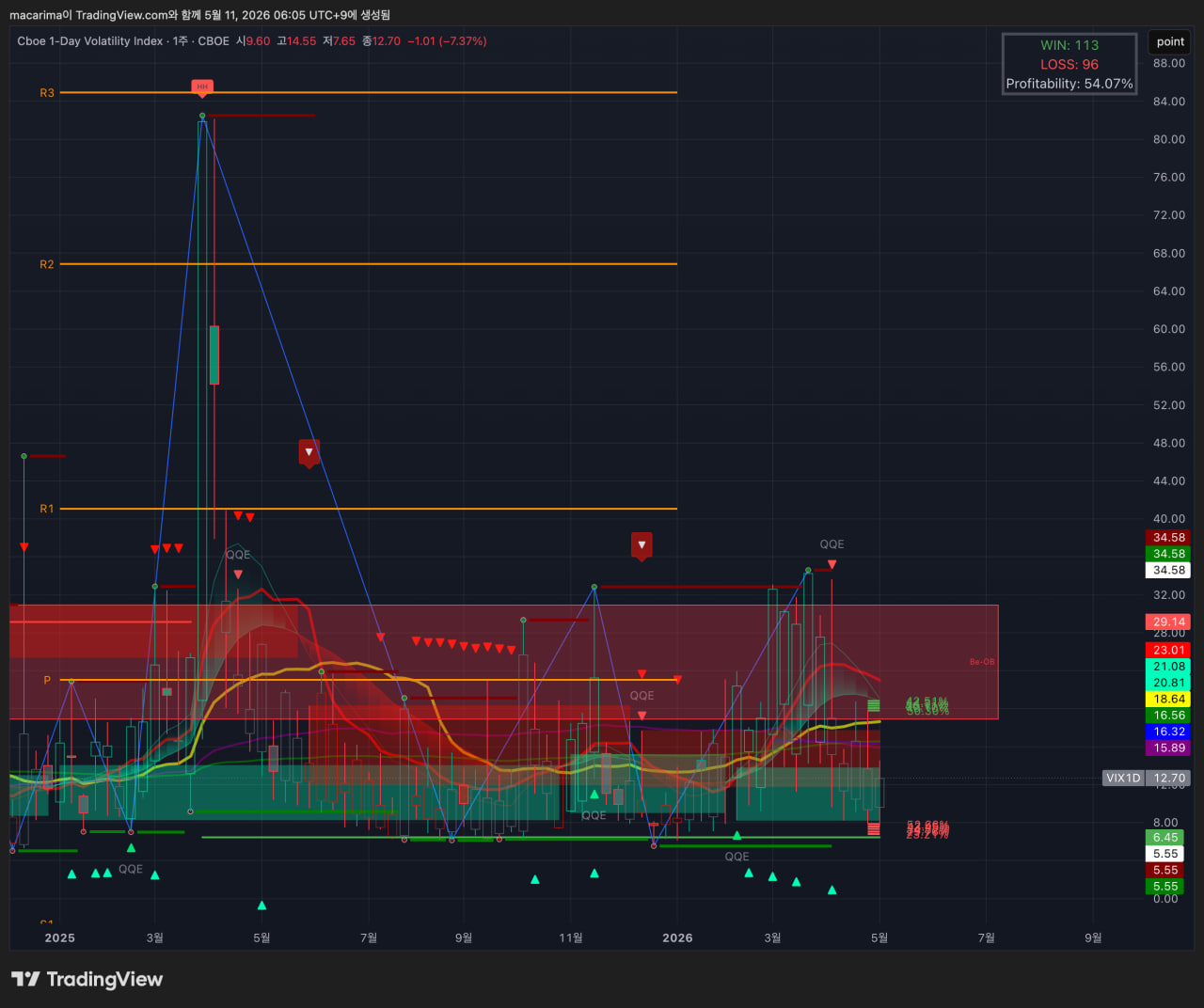Click the green 34.58 price label
Screen dimensions: 1204x1008
pos(1169,554)
